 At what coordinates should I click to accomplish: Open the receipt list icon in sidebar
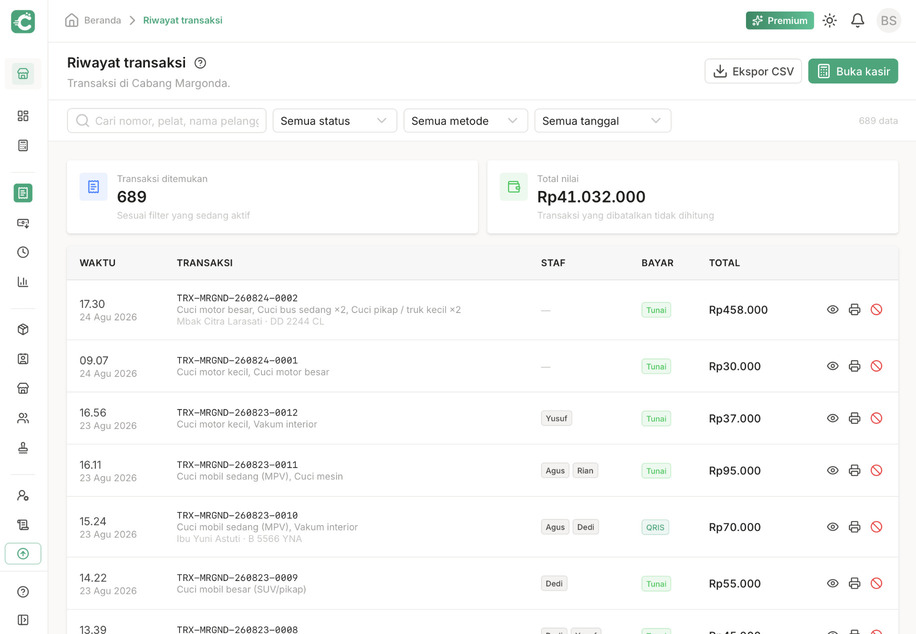coord(23,145)
